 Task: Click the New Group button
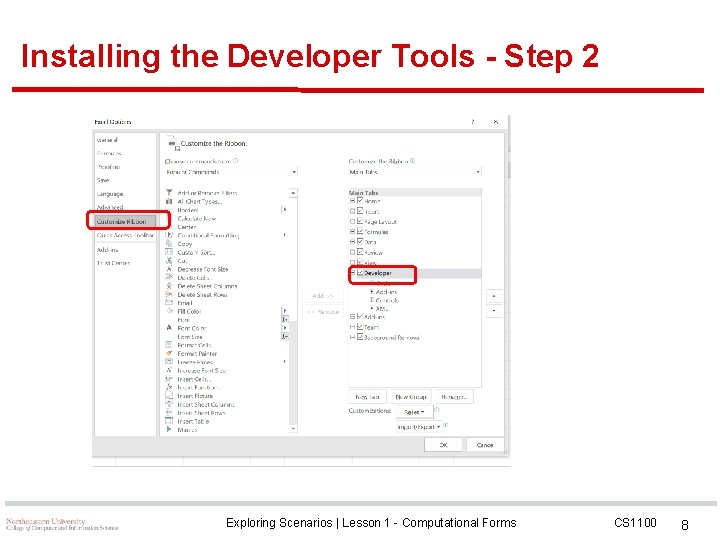click(x=411, y=397)
